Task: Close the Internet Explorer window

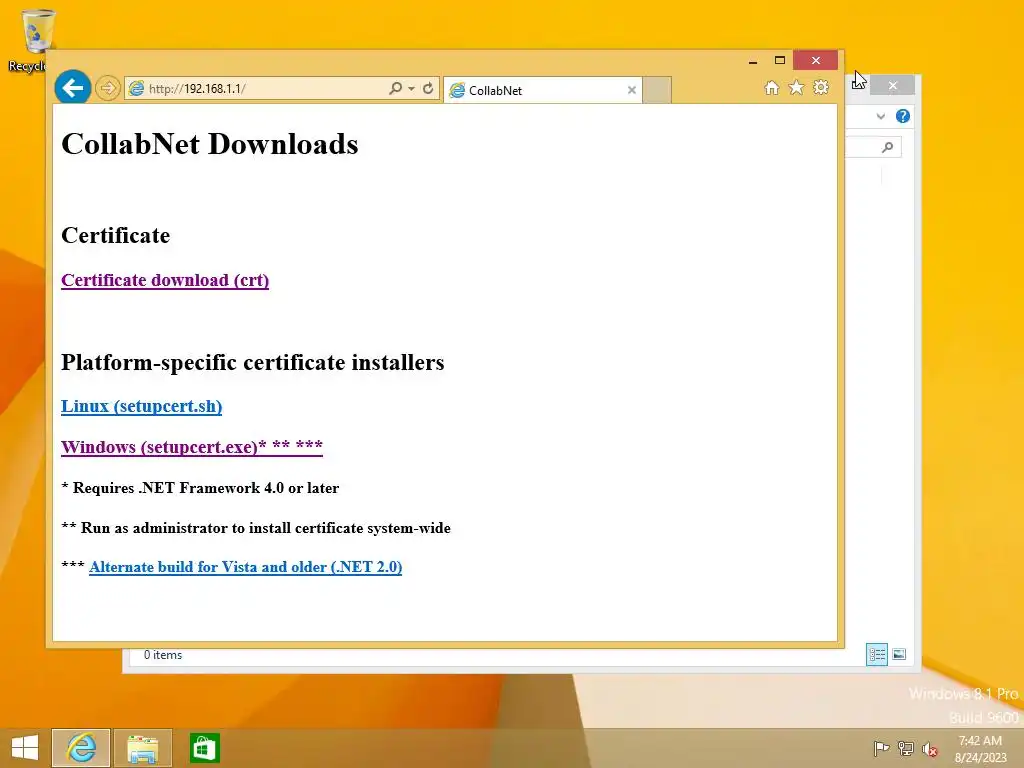Action: click(816, 61)
